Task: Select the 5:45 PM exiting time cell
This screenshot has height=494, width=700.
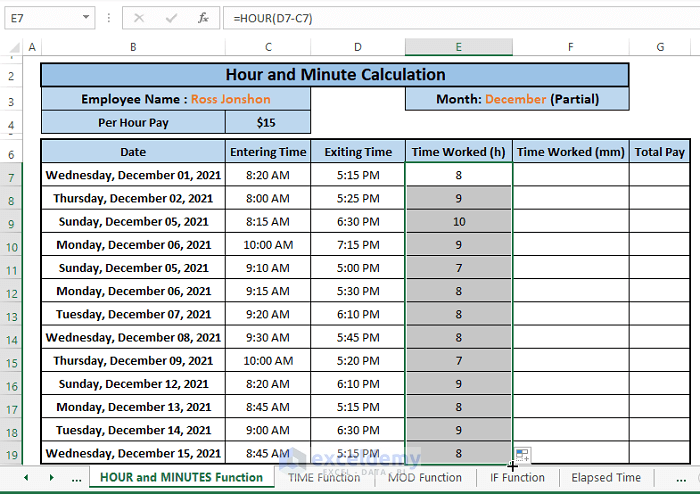Action: 358,337
